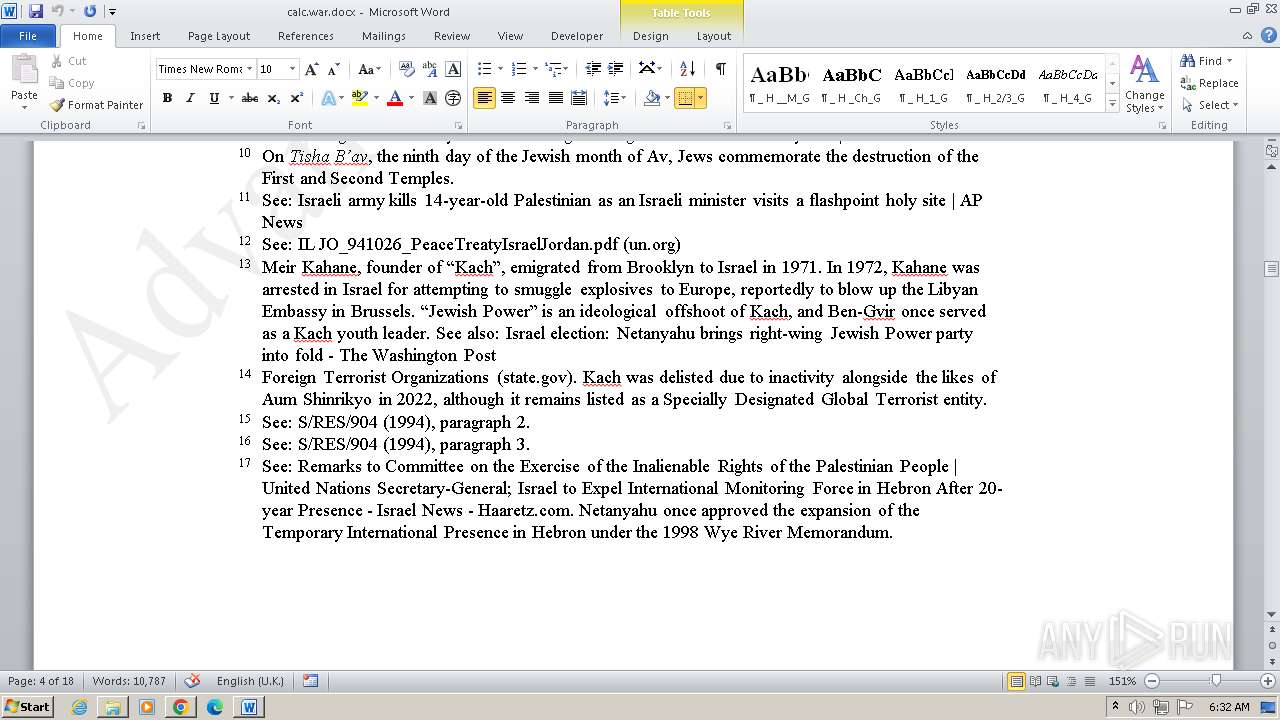Switch to References tab
The width and height of the screenshot is (1280, 720).
(x=306, y=36)
